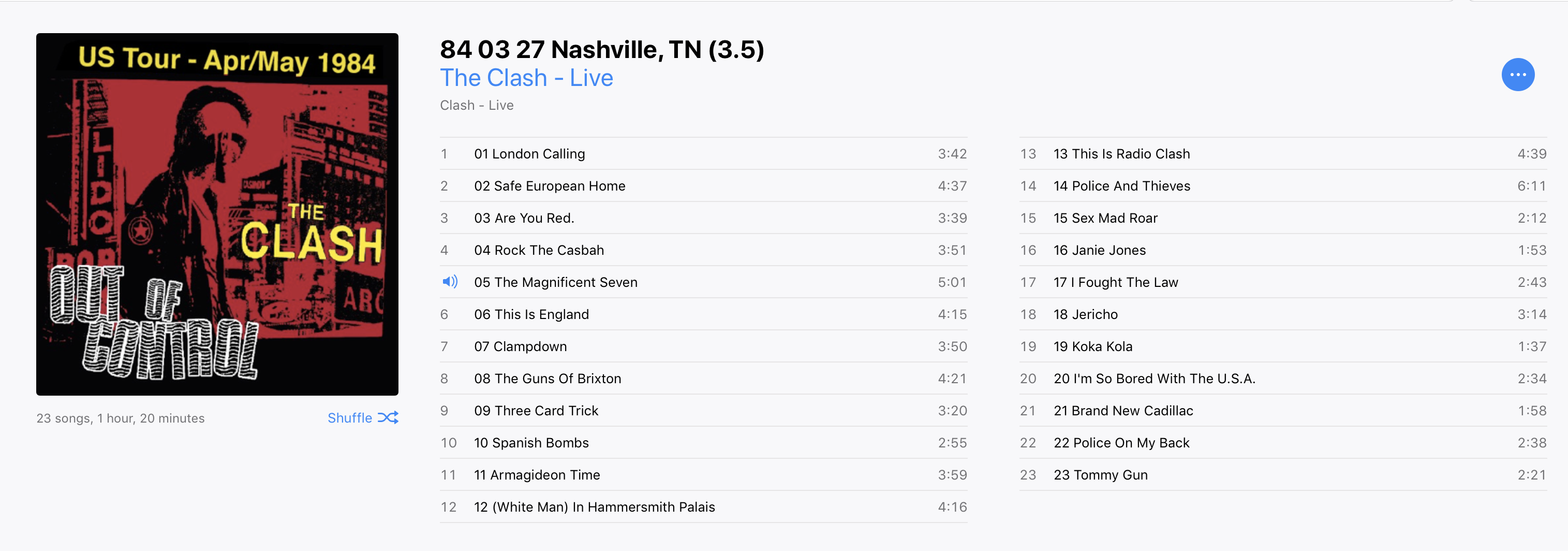The height and width of the screenshot is (551, 1568).
Task: Select 08 The Guns Of Brixton
Action: (704, 379)
